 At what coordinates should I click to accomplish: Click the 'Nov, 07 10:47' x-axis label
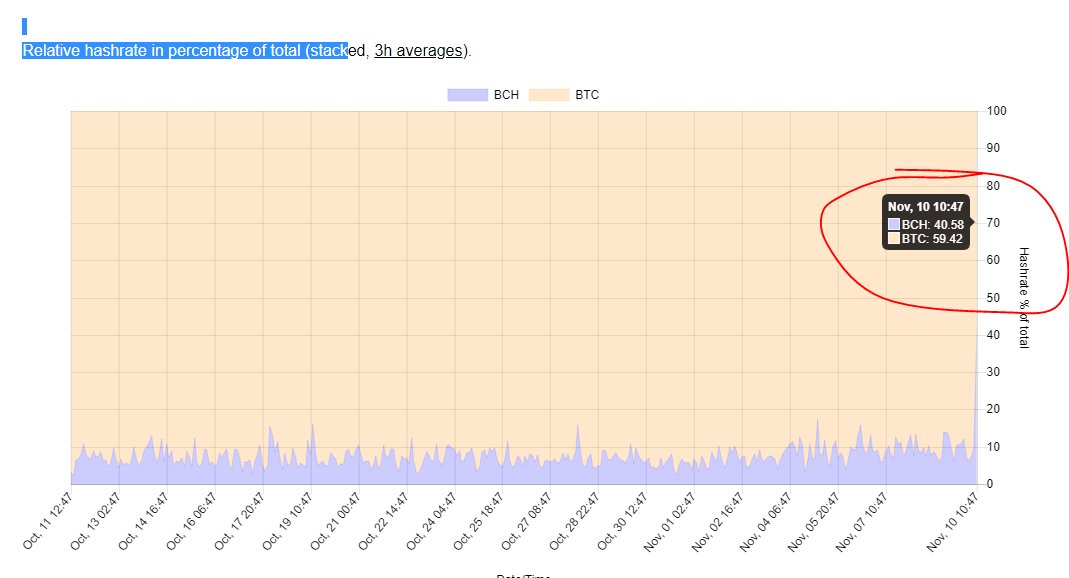[861, 521]
